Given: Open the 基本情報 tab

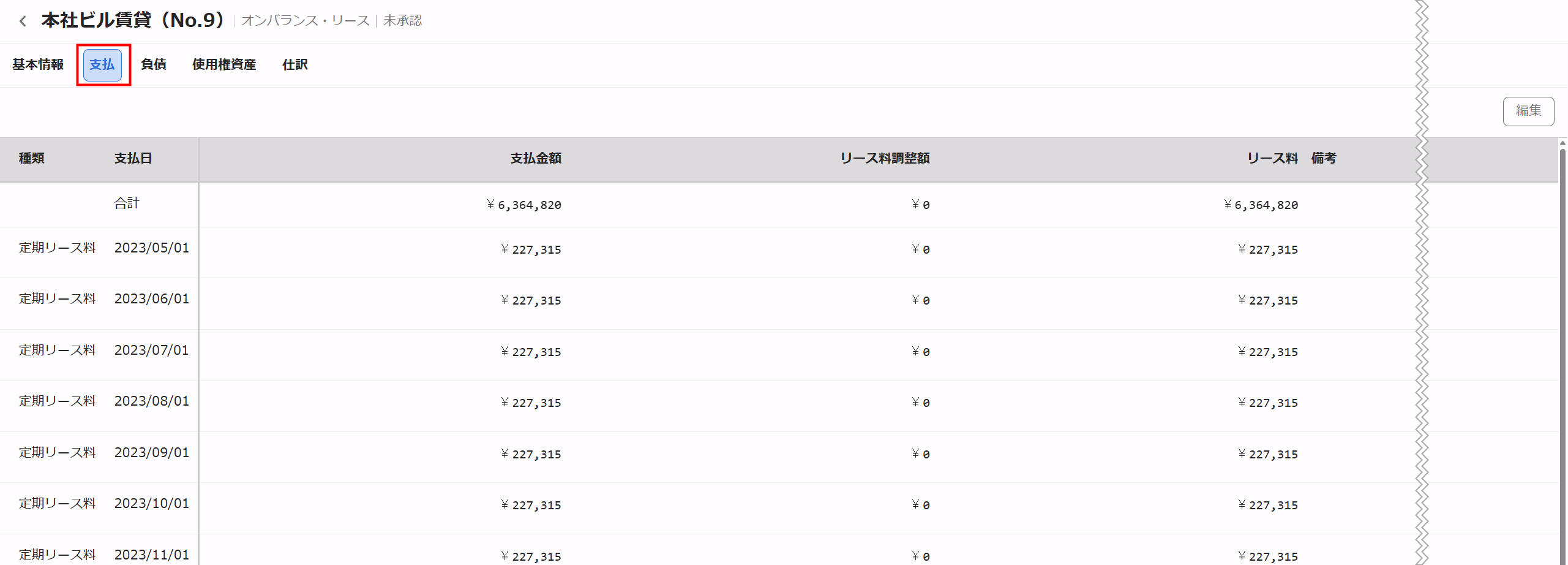Looking at the screenshot, I should [38, 64].
